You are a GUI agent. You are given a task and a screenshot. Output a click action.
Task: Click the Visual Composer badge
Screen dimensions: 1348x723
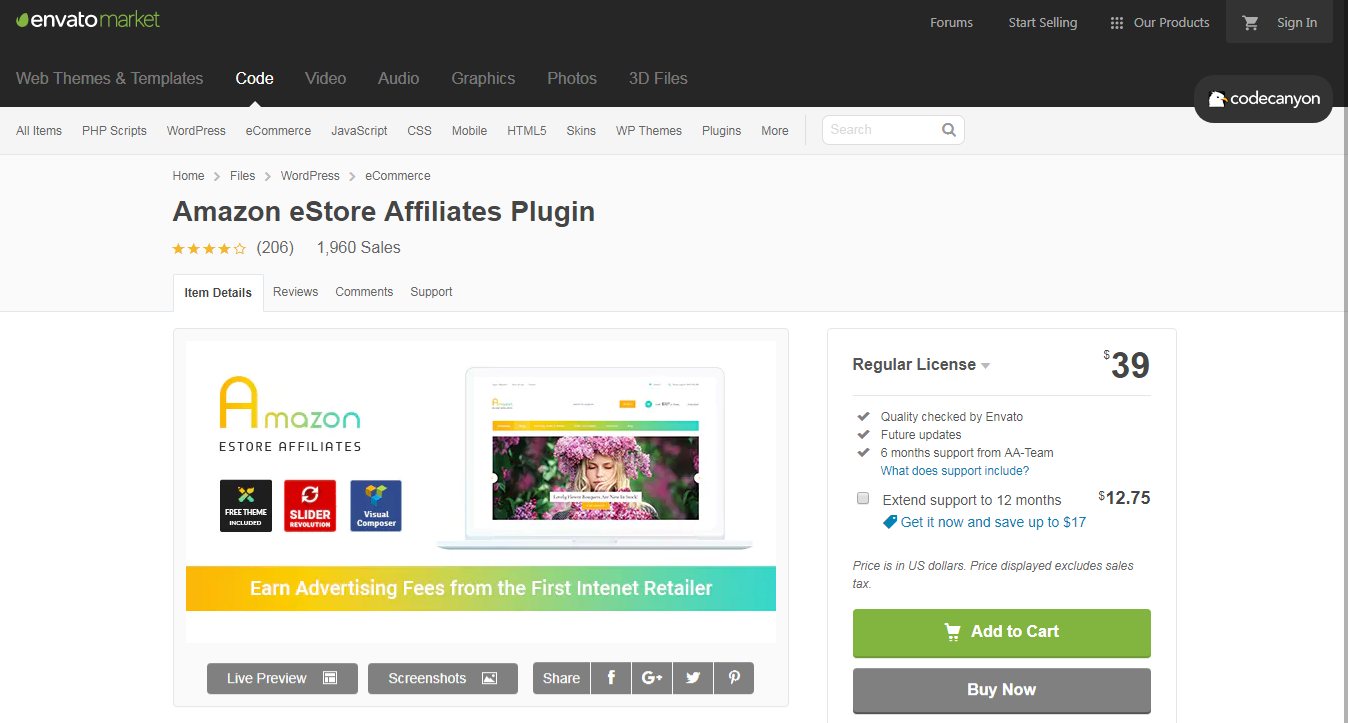pyautogui.click(x=376, y=505)
